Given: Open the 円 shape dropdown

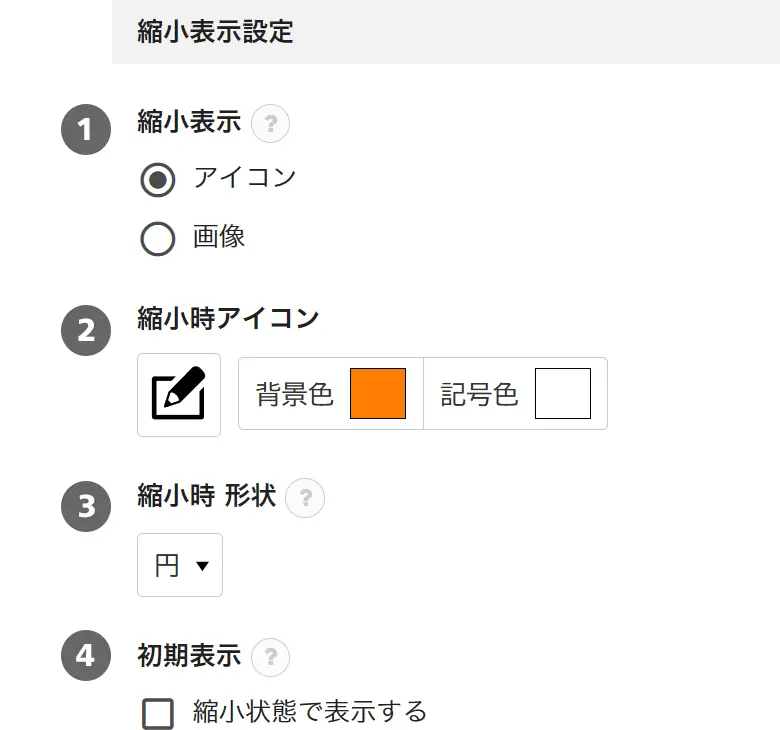Looking at the screenshot, I should [x=180, y=565].
